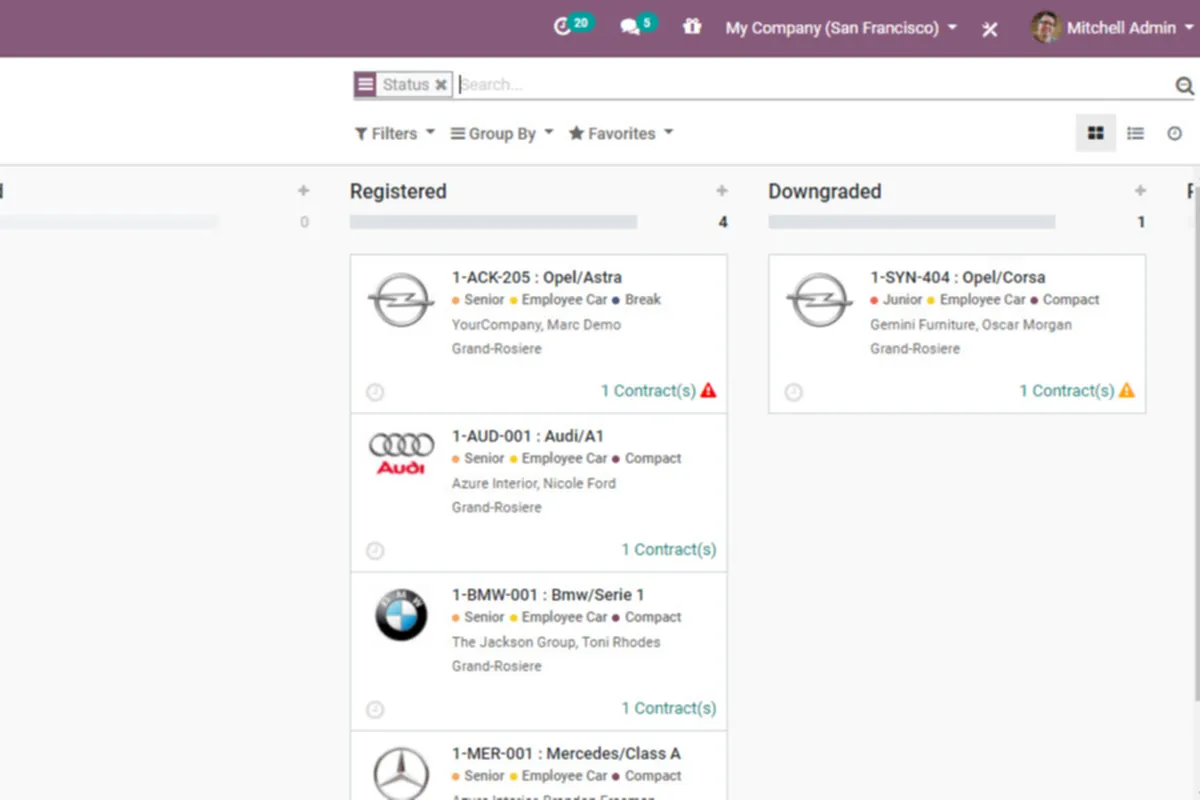Click the search magnifier icon
The width and height of the screenshot is (1200, 800).
[x=1185, y=86]
